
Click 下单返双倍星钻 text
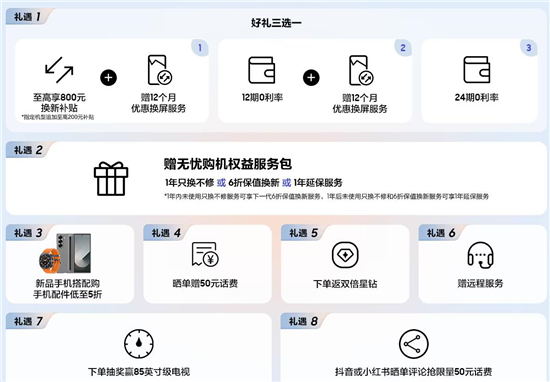[x=345, y=284]
